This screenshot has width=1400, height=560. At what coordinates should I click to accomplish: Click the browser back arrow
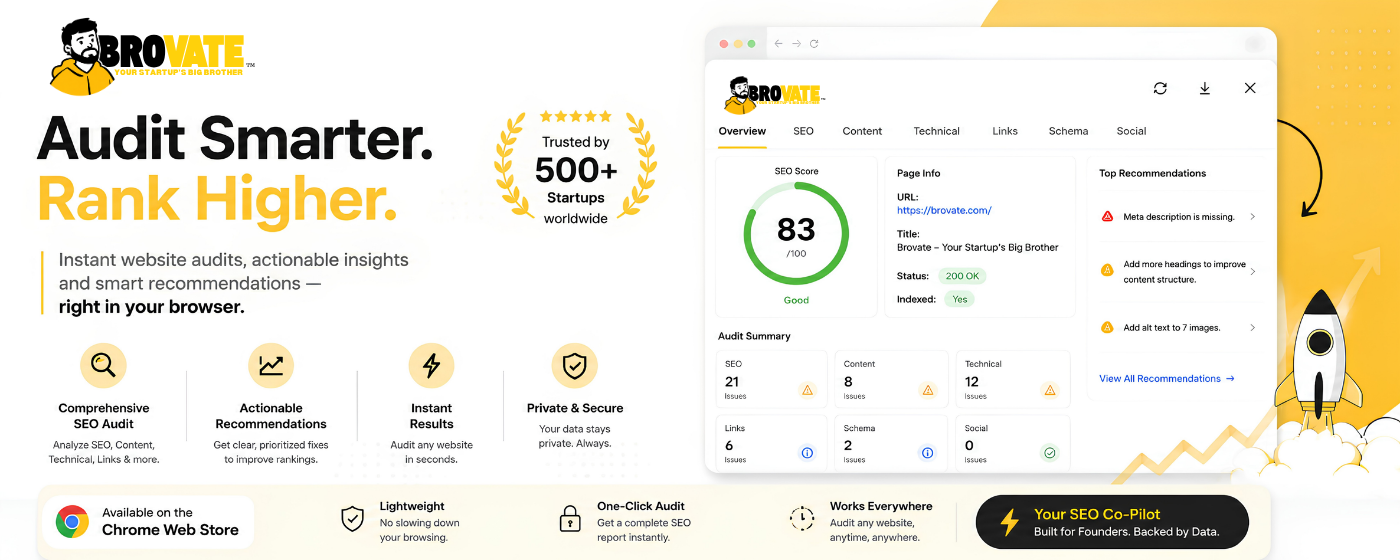tap(779, 44)
